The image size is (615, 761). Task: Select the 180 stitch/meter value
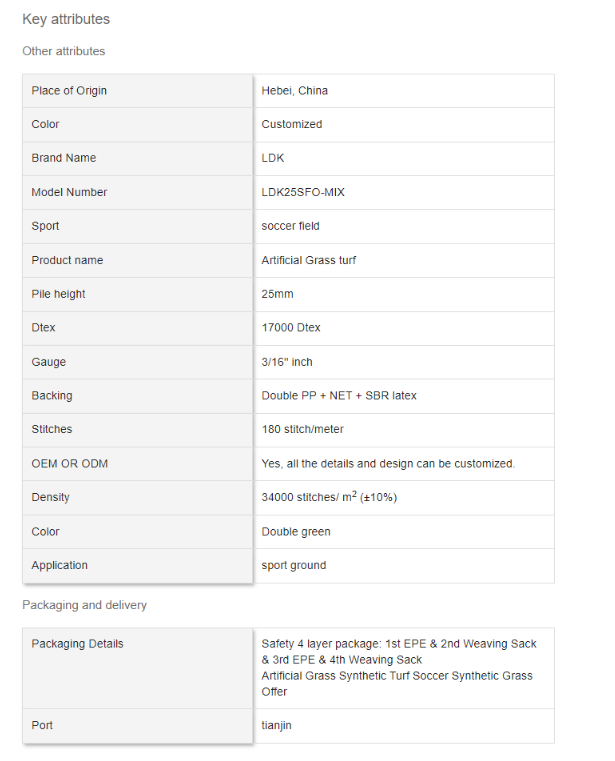[305, 430]
